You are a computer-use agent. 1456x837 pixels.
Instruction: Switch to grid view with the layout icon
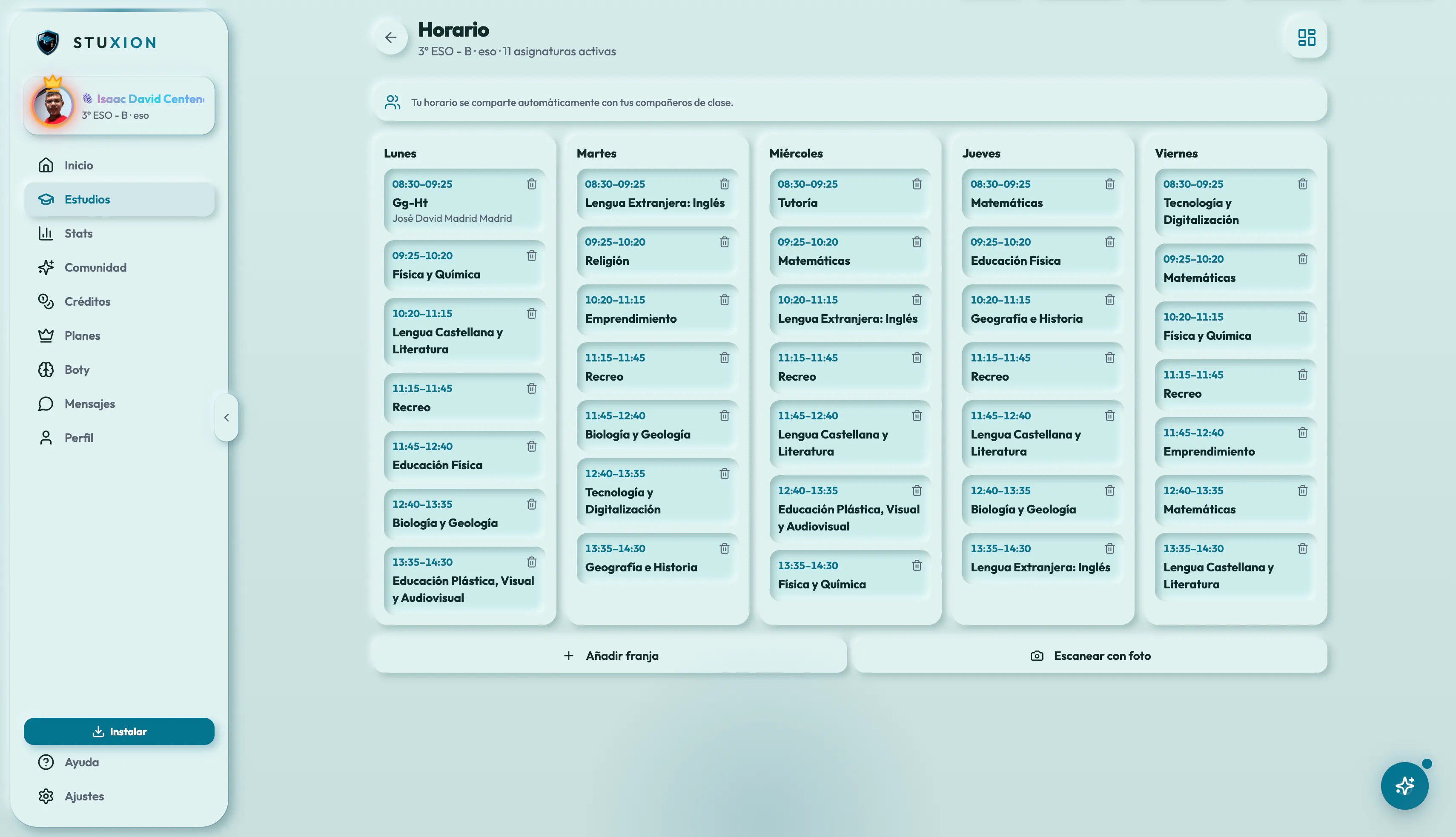pos(1306,38)
